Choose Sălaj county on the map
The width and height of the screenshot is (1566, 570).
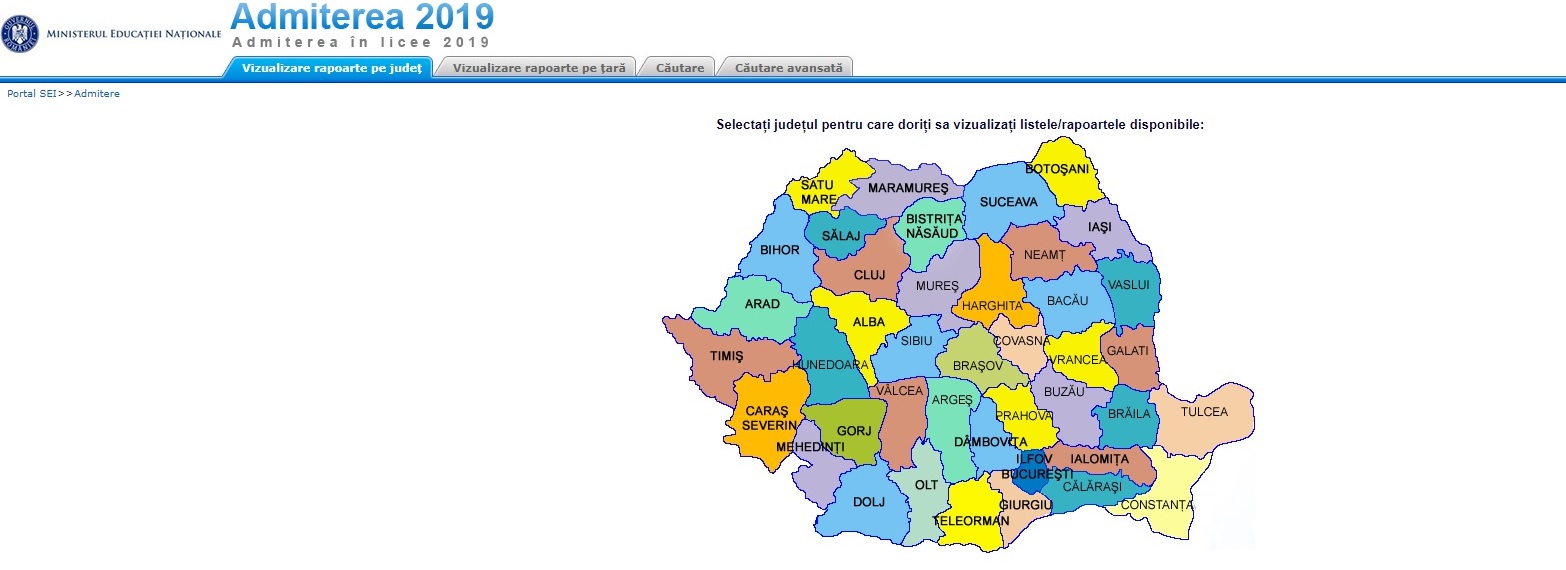[841, 236]
